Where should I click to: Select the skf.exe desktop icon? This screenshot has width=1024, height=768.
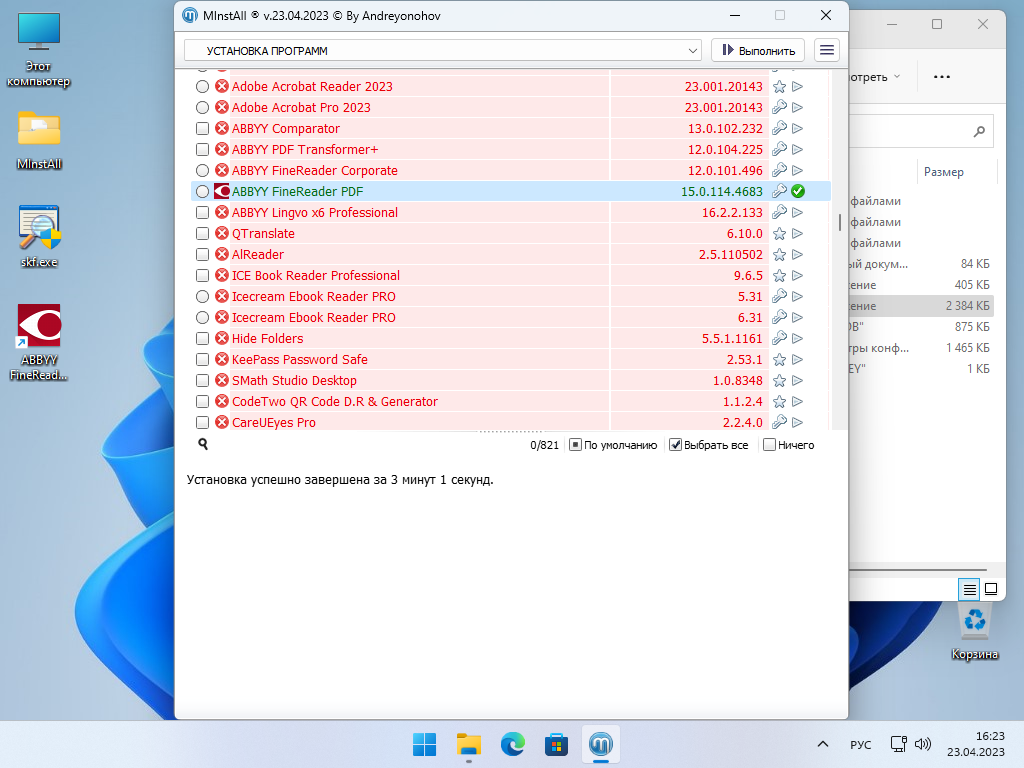(x=39, y=236)
